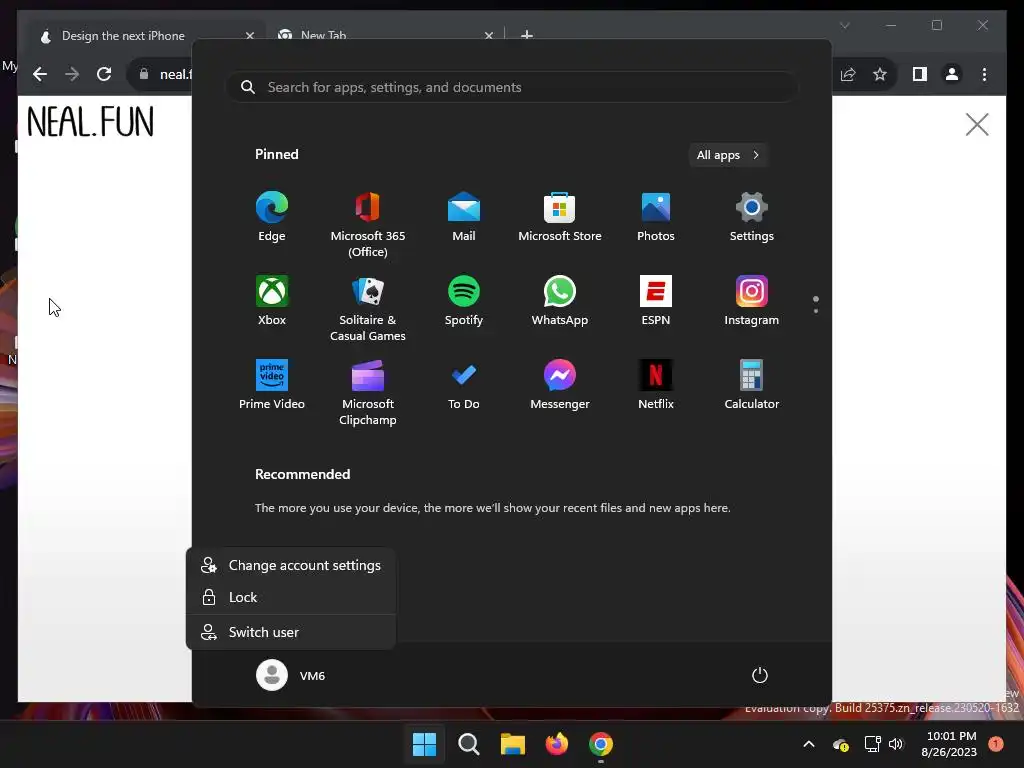This screenshot has height=768, width=1024.
Task: Open WhatsApp
Action: (x=560, y=301)
